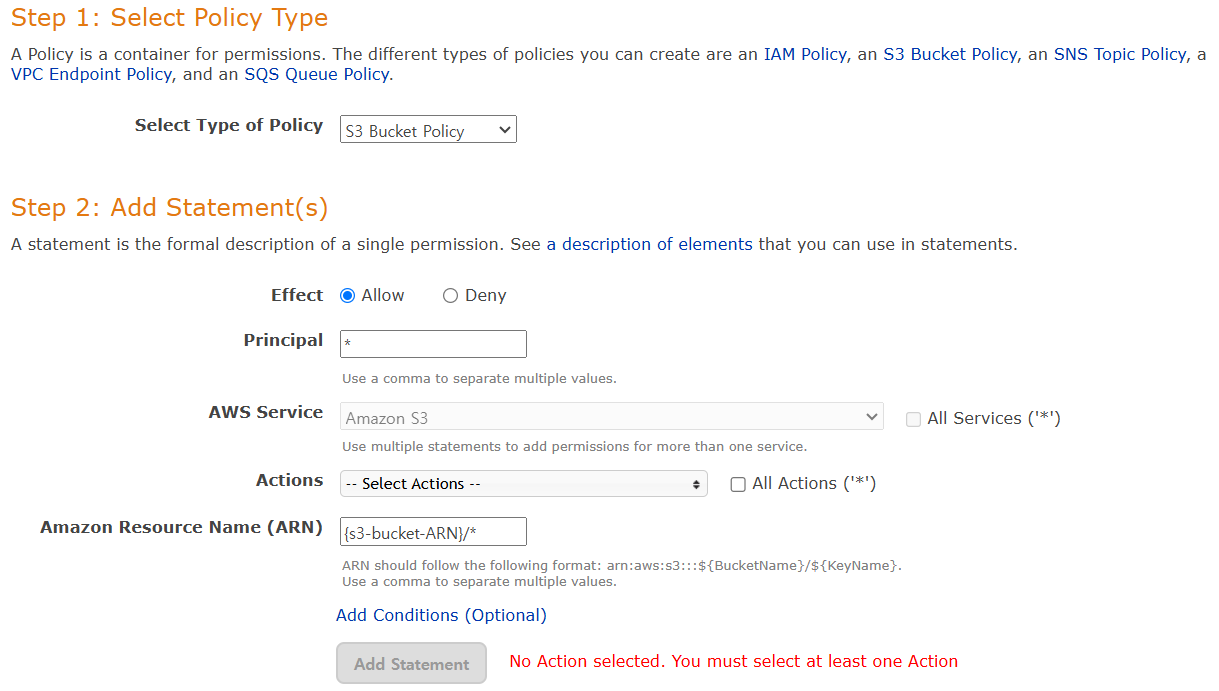Open the VPC Endpoint Policy link
The width and height of the screenshot is (1219, 691).
pos(92,74)
